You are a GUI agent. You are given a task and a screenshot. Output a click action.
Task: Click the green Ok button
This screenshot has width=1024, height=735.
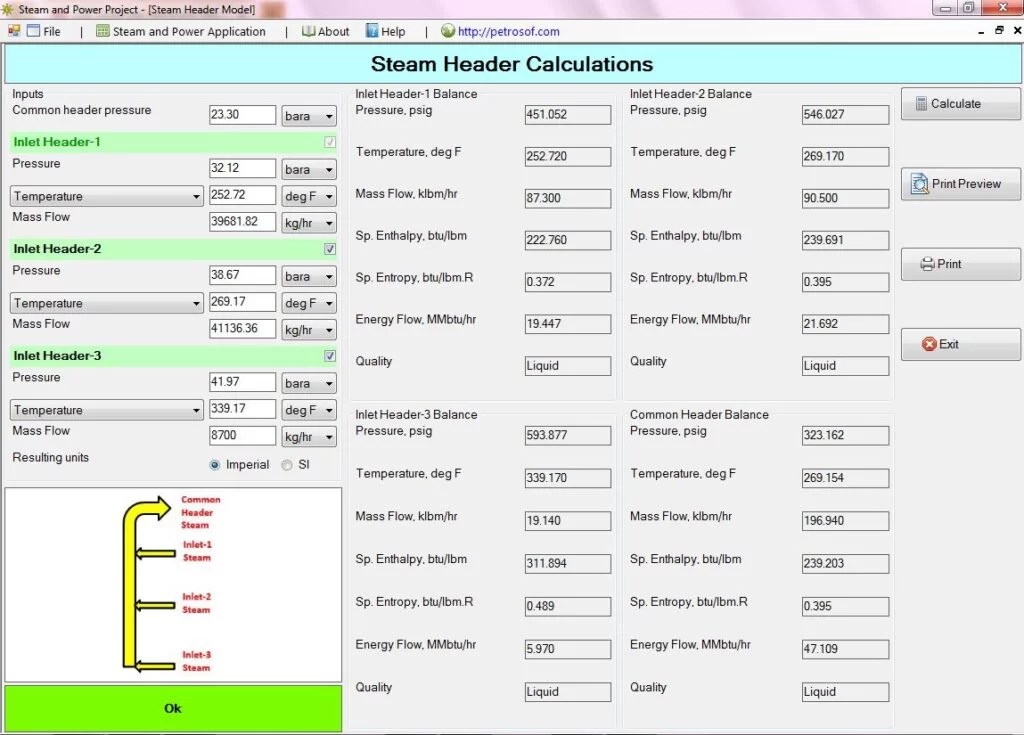[x=172, y=707]
